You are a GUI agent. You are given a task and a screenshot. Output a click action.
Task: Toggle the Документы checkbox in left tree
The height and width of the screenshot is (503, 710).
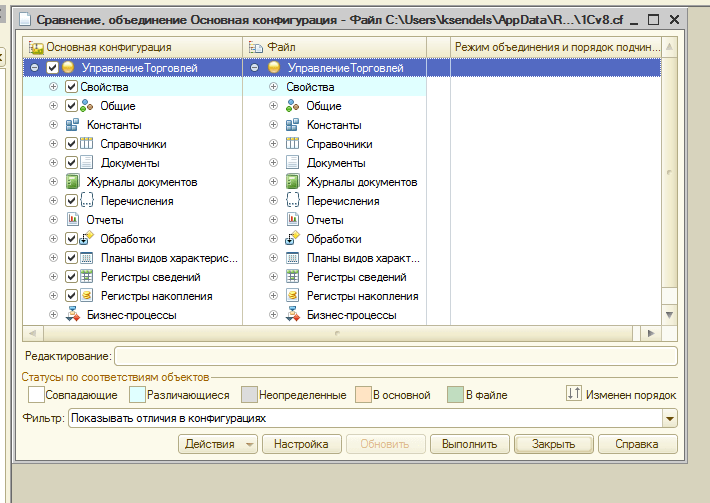[x=72, y=163]
